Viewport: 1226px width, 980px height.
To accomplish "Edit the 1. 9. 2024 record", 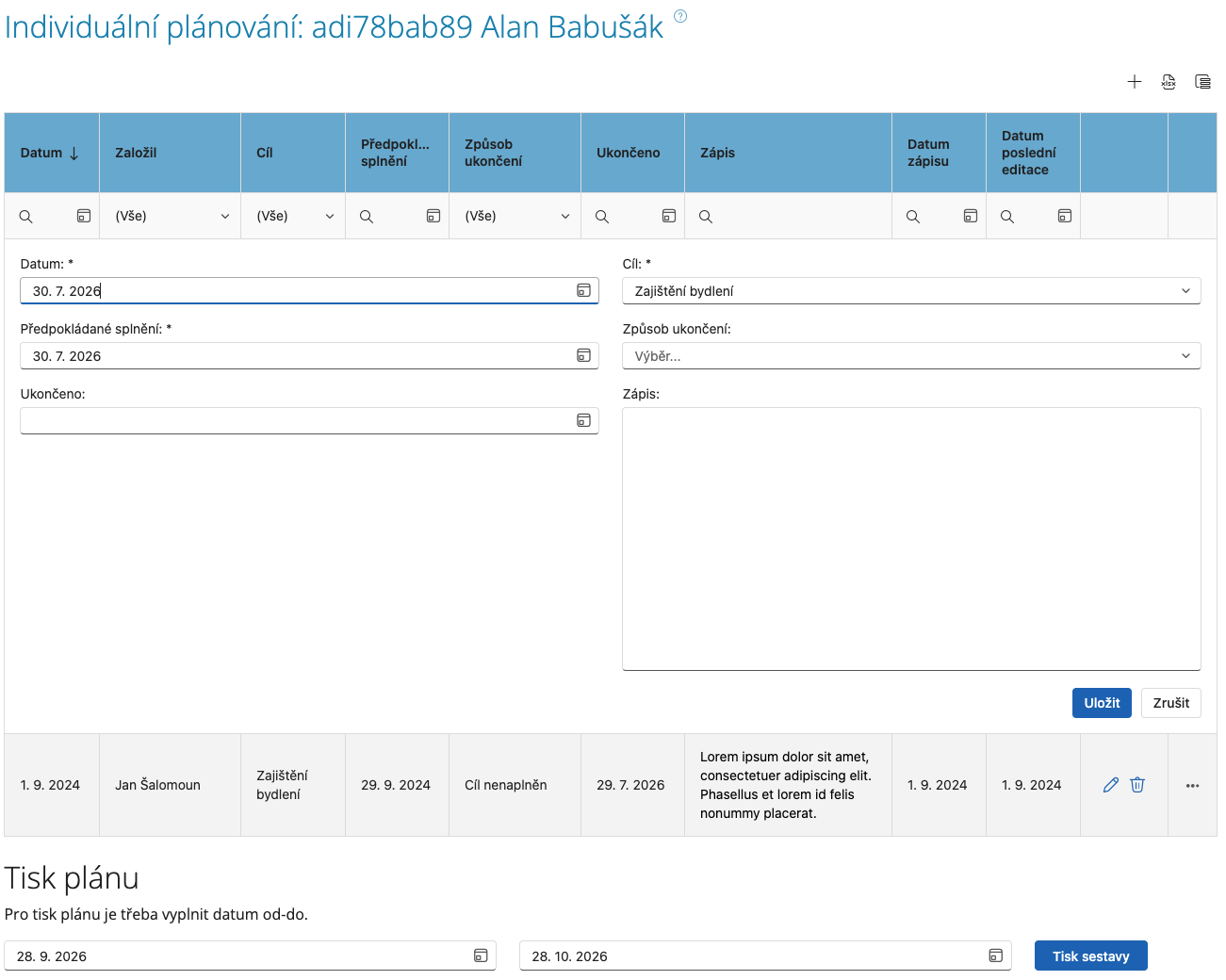I will [x=1111, y=785].
